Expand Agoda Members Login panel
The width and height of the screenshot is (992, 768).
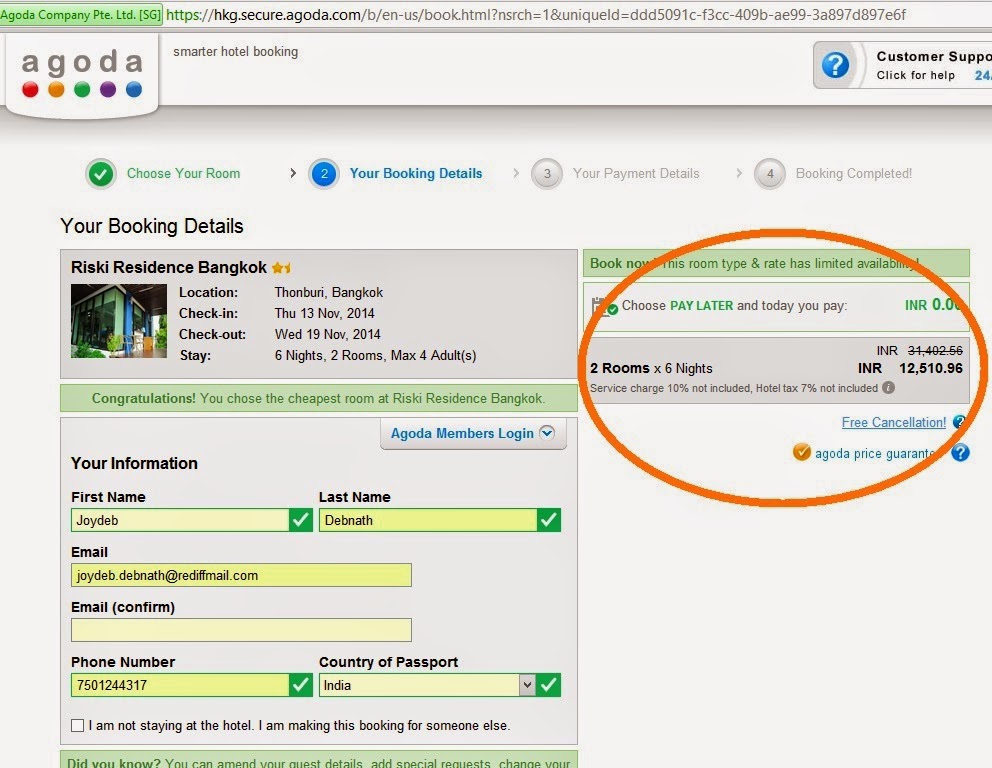(473, 433)
